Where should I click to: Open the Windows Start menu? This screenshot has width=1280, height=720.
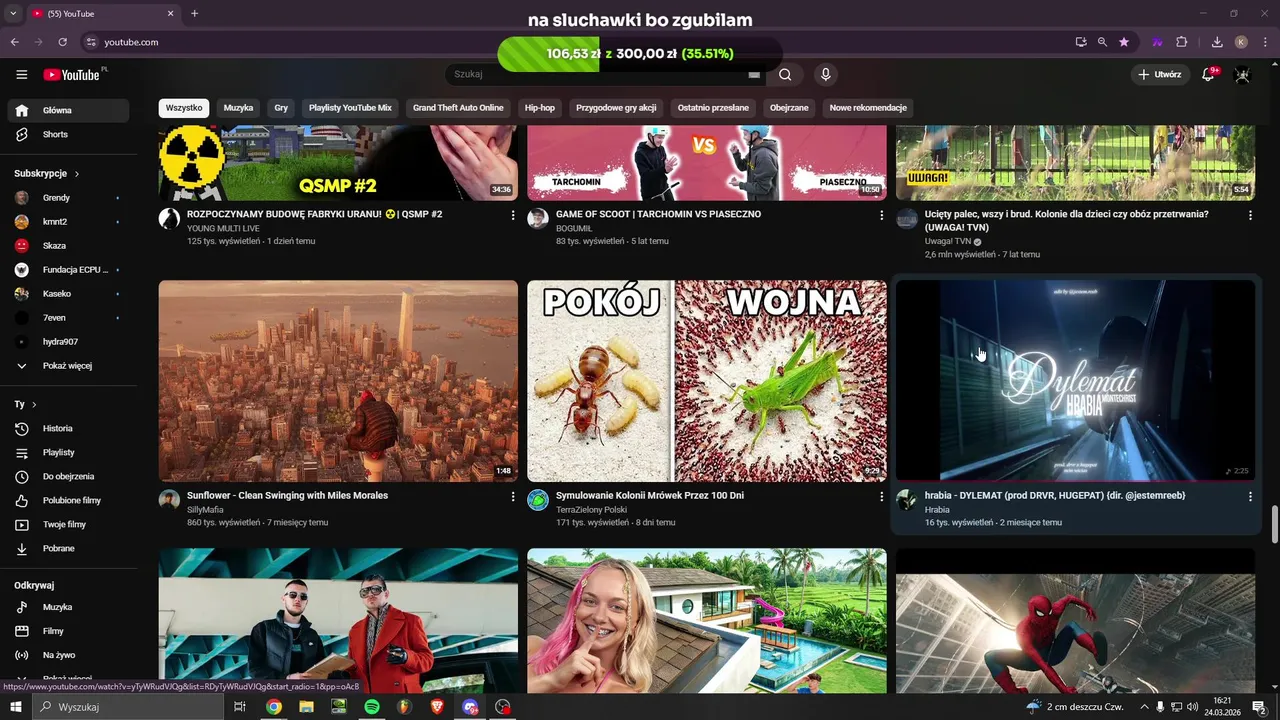(x=16, y=707)
